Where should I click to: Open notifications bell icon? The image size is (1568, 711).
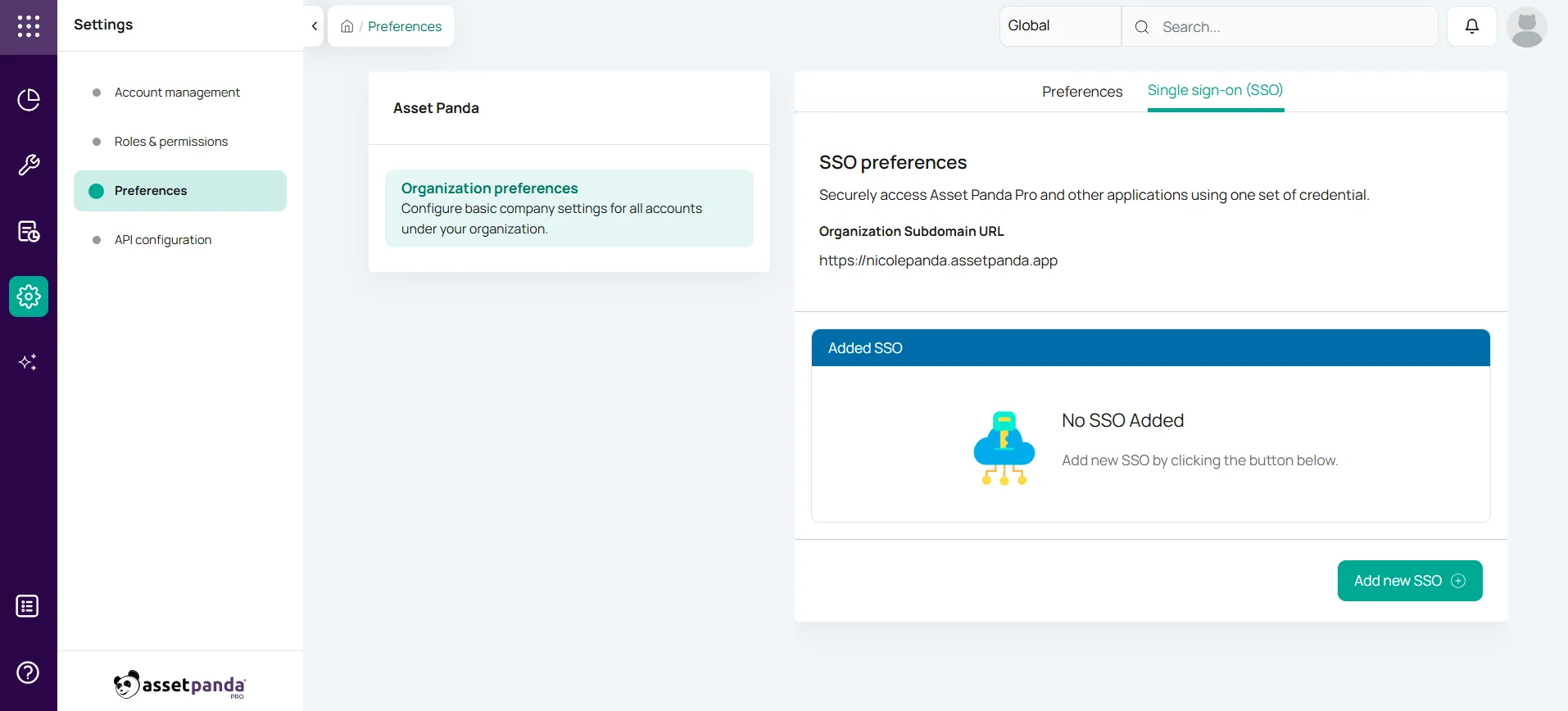1472,26
